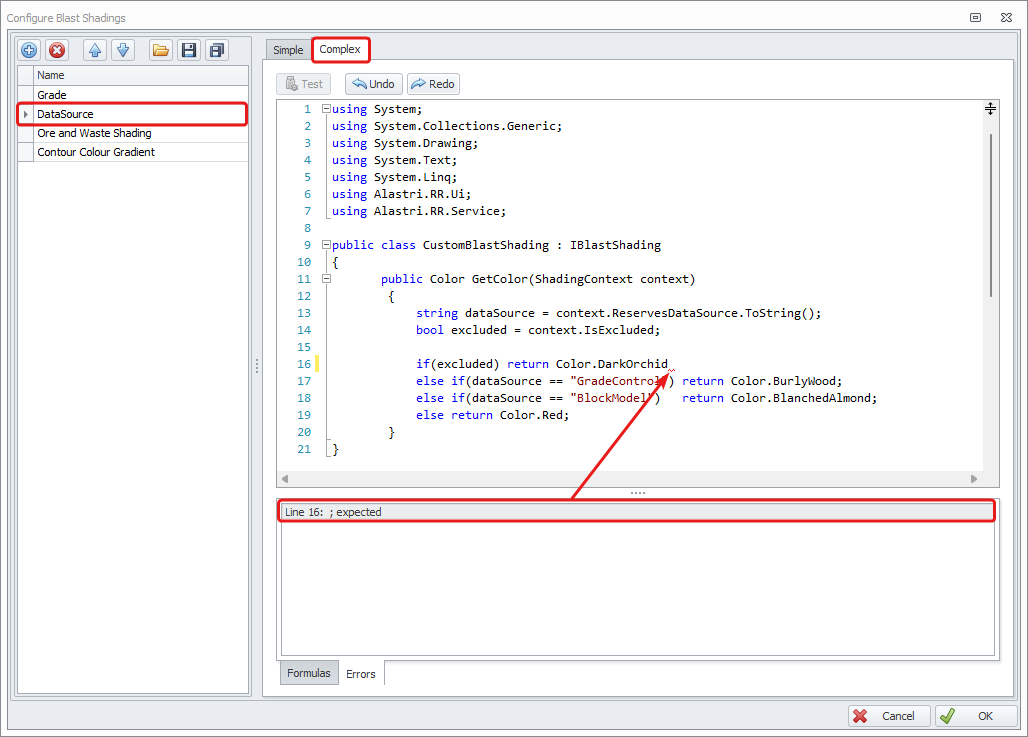Viewport: 1028px width, 737px height.
Task: Select the Errors tab
Action: pos(361,674)
